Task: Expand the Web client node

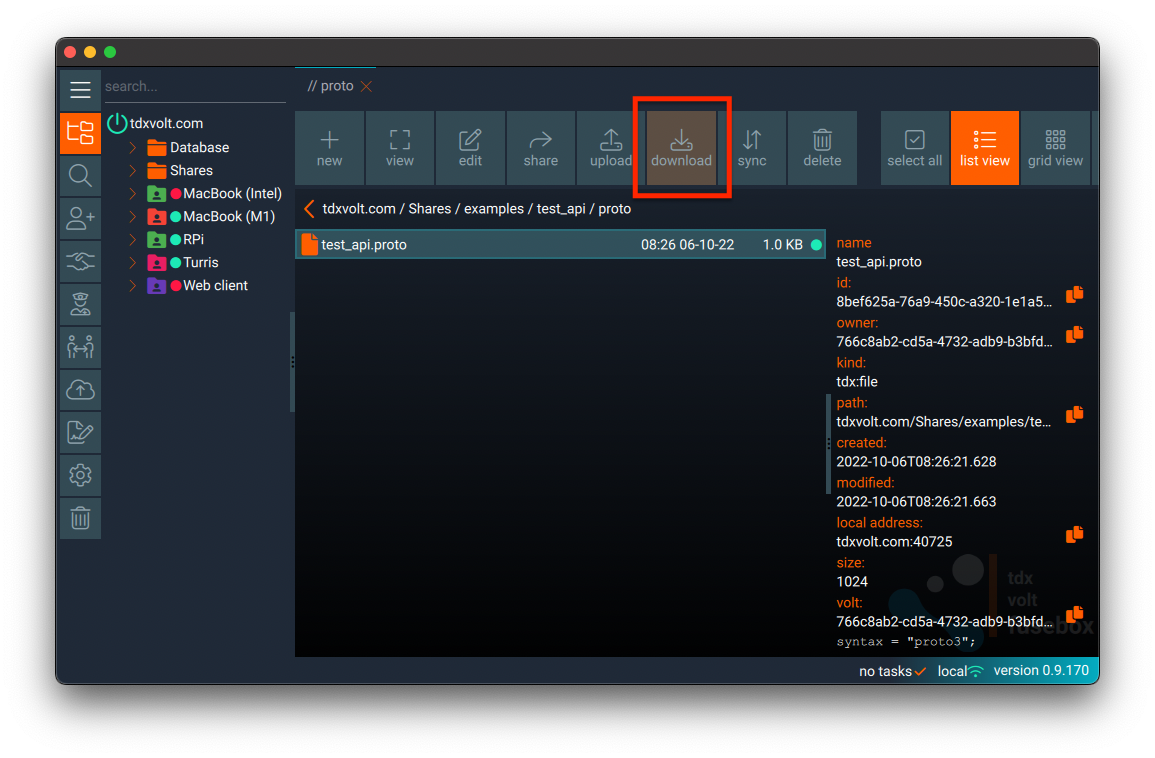Action: pyautogui.click(x=133, y=285)
